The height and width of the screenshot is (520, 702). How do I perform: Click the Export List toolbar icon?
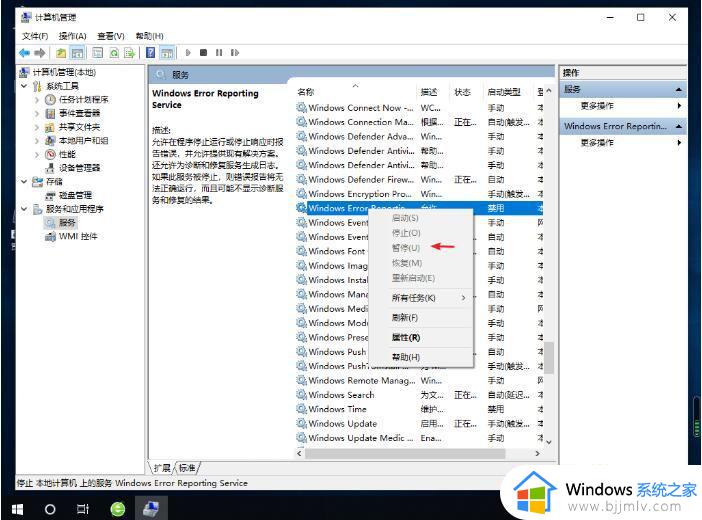tap(130, 53)
